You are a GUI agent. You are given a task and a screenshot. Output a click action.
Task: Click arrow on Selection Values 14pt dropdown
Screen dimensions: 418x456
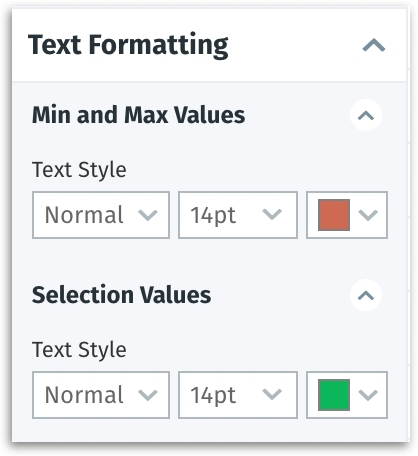click(272, 394)
